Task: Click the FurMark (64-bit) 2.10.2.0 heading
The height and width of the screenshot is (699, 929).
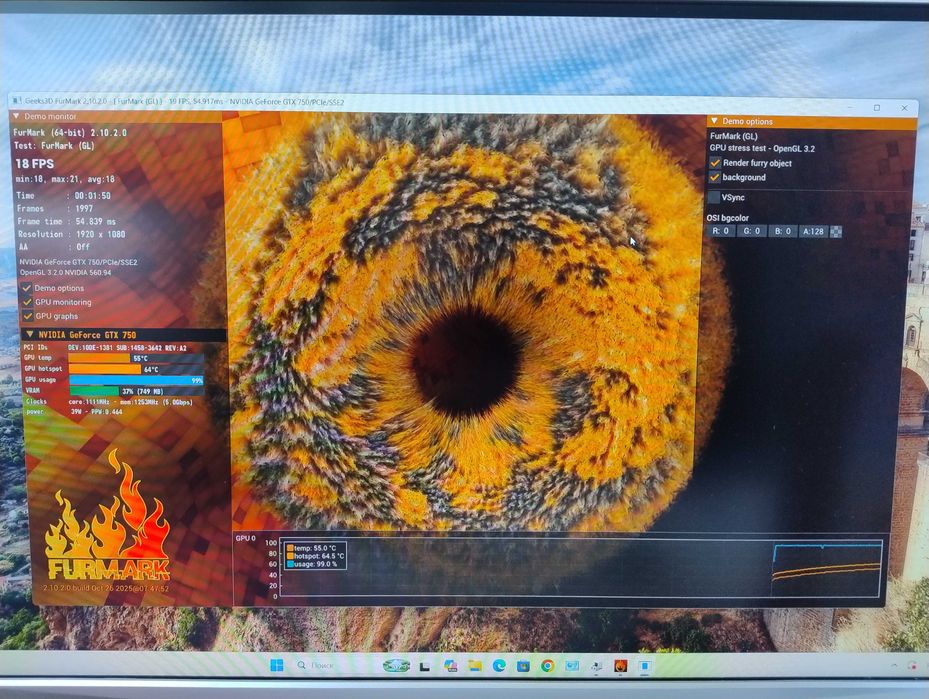Action: 70,133
